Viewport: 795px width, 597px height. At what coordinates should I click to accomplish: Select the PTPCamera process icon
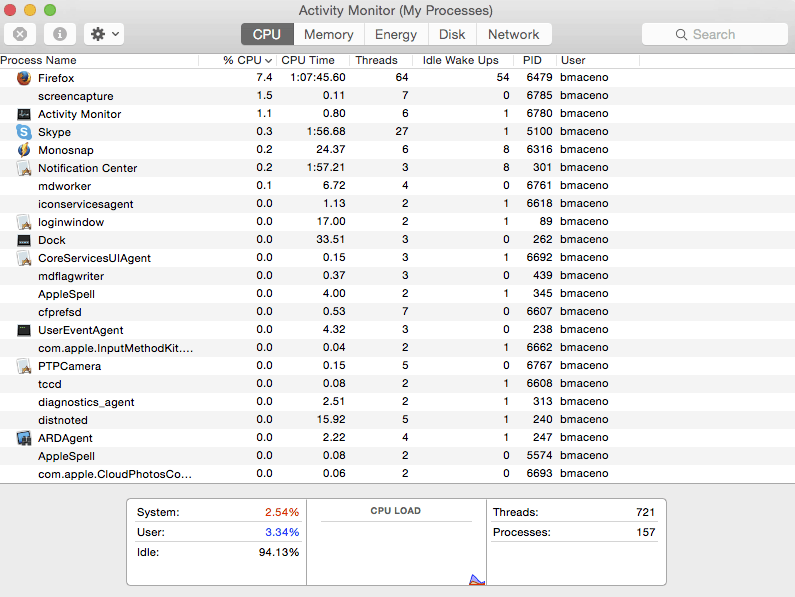pos(24,366)
